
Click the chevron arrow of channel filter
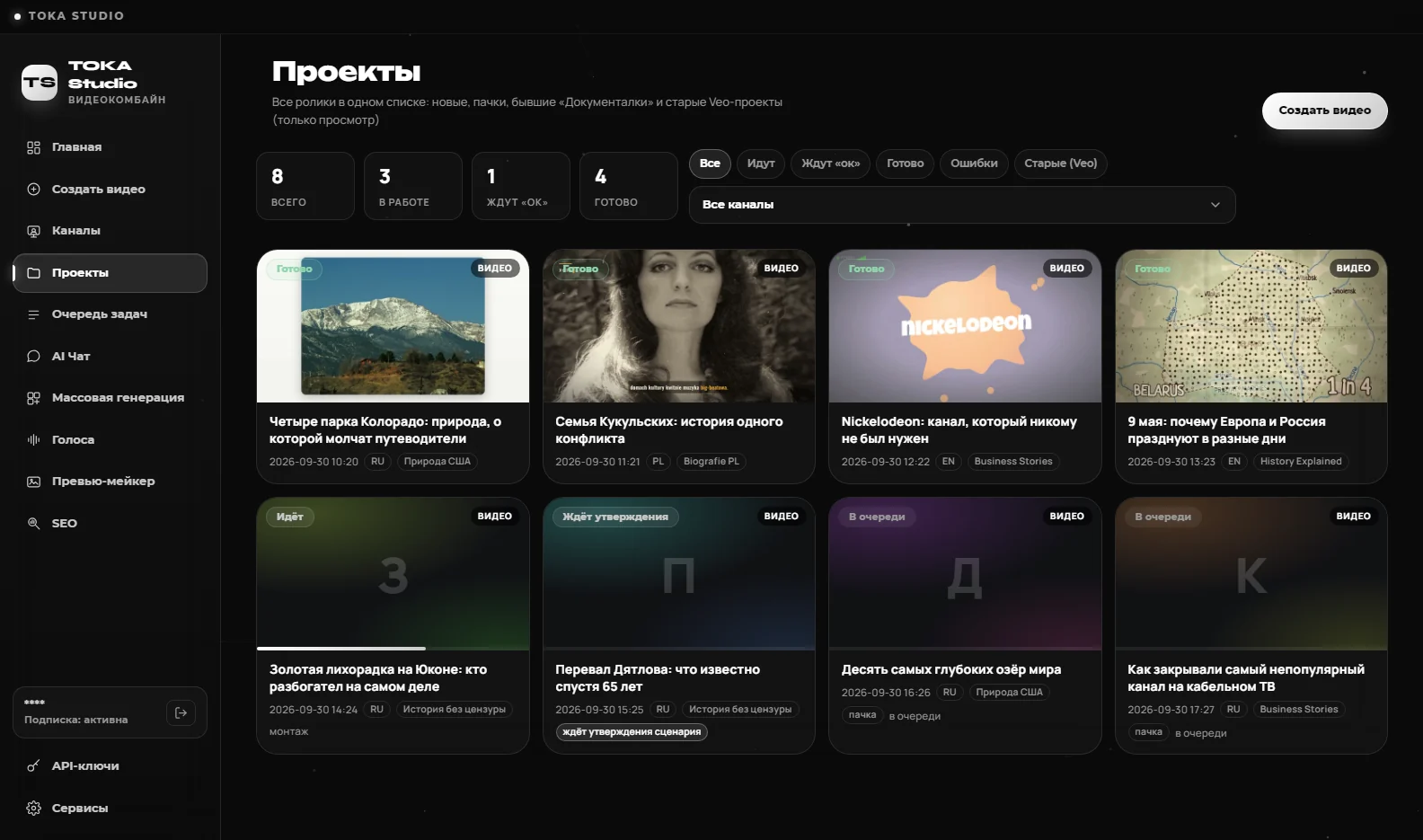pos(1215,205)
